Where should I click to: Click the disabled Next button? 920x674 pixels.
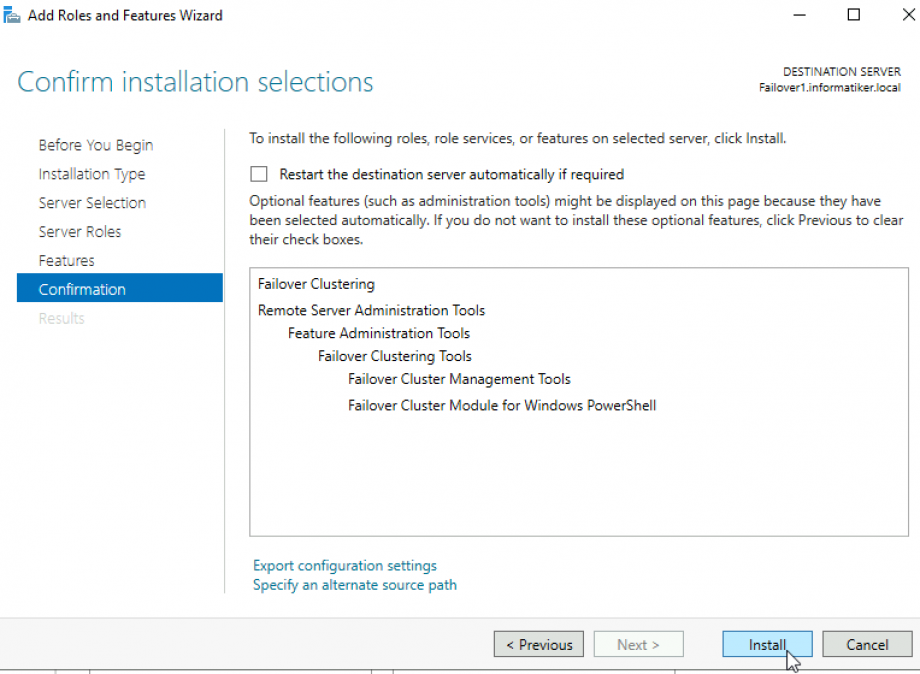coord(638,644)
